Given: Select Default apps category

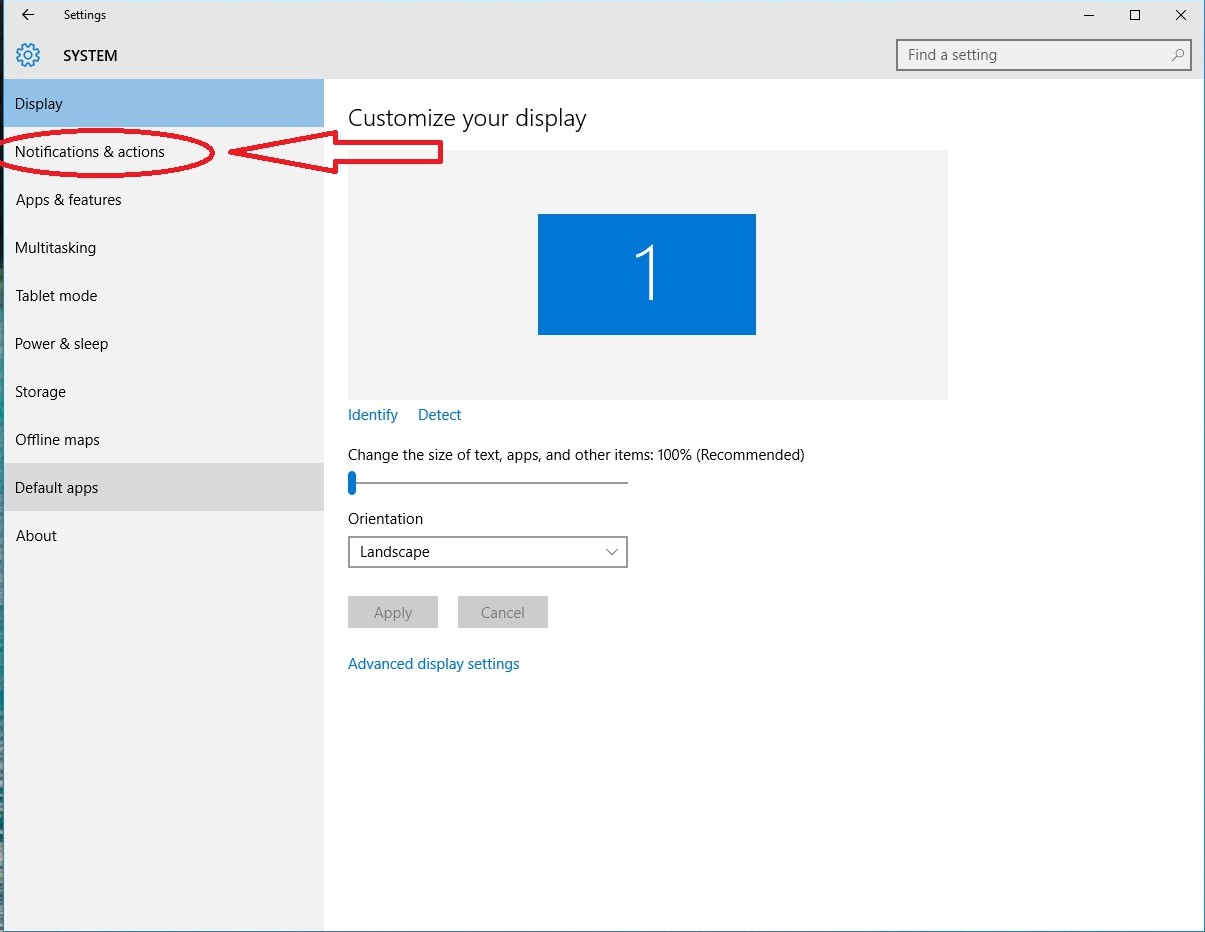Looking at the screenshot, I should (x=164, y=487).
